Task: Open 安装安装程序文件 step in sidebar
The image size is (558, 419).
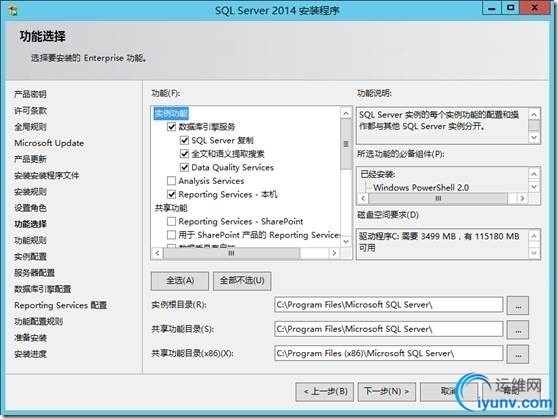Action: coord(47,176)
